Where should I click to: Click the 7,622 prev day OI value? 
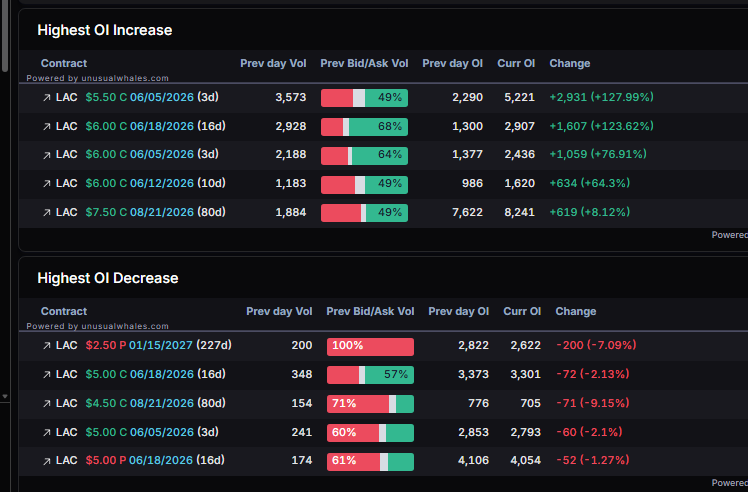click(468, 213)
